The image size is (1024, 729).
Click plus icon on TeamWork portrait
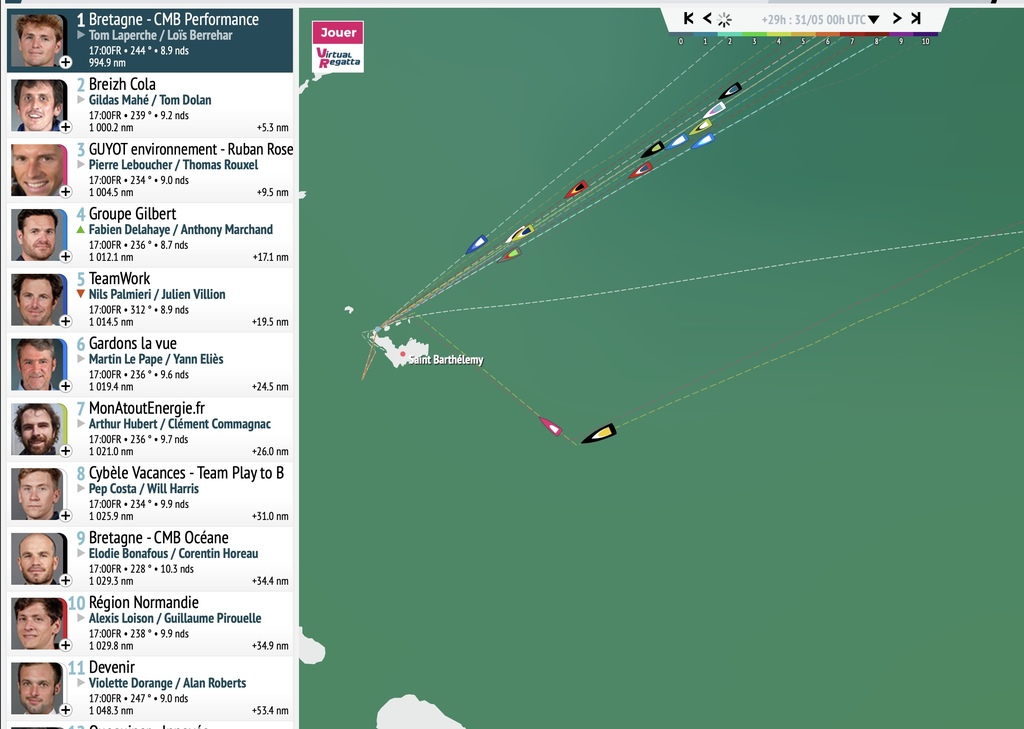(65, 321)
